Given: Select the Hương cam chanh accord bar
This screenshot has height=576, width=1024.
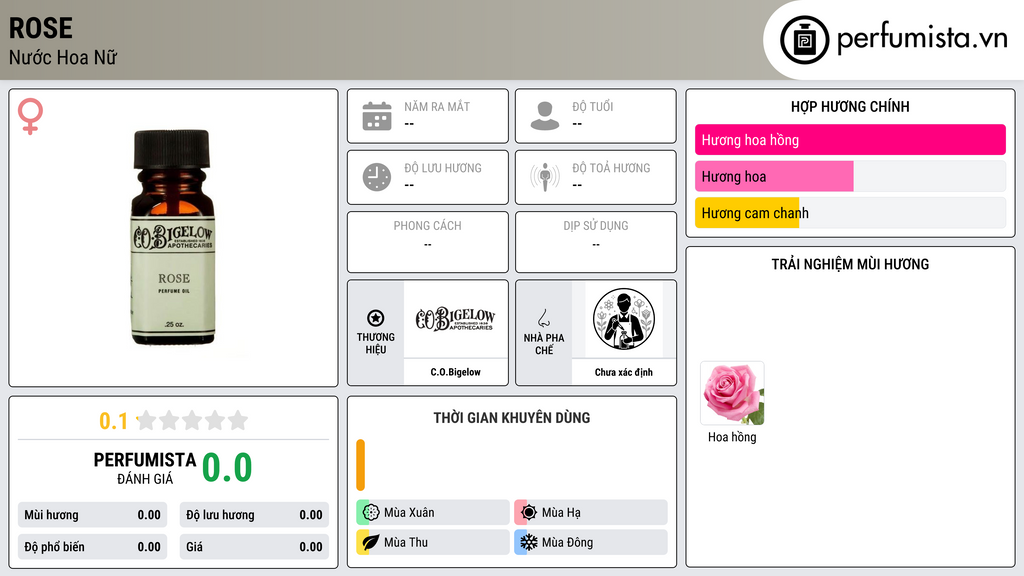Looking at the screenshot, I should [850, 213].
